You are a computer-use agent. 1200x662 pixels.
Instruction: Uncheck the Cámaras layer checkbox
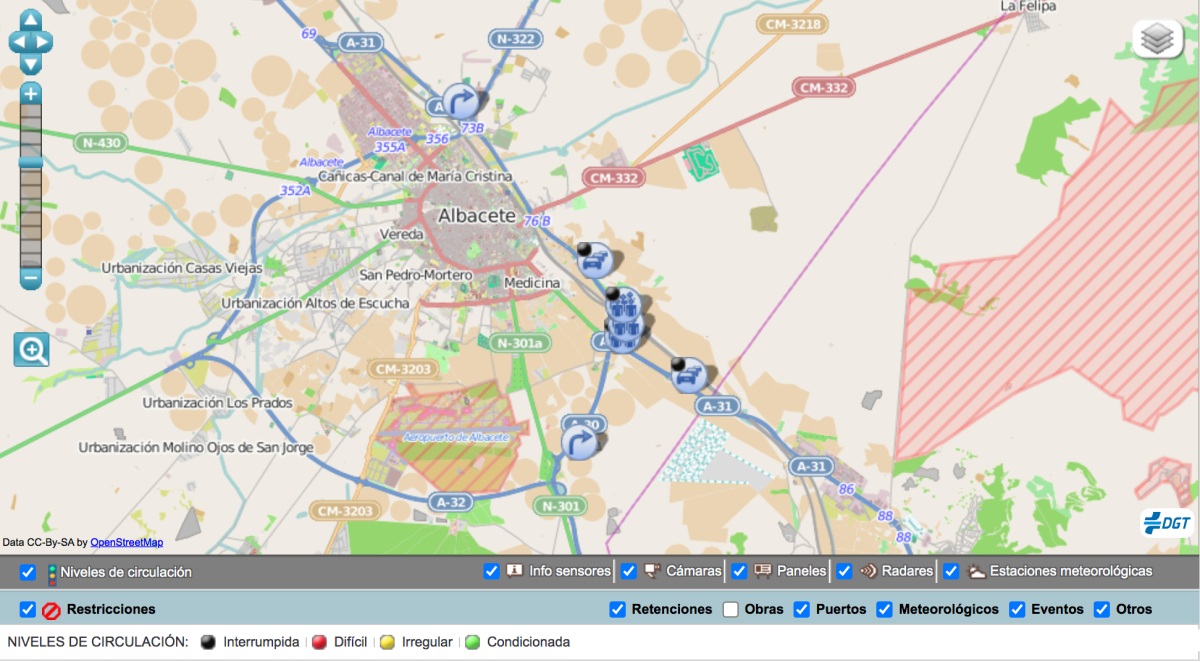628,571
